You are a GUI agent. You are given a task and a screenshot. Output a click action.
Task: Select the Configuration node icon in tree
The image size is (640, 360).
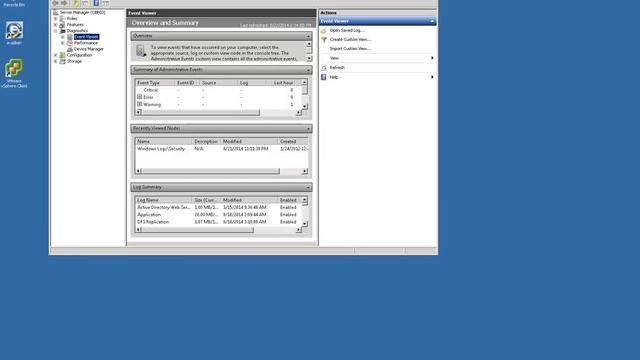[x=62, y=55]
